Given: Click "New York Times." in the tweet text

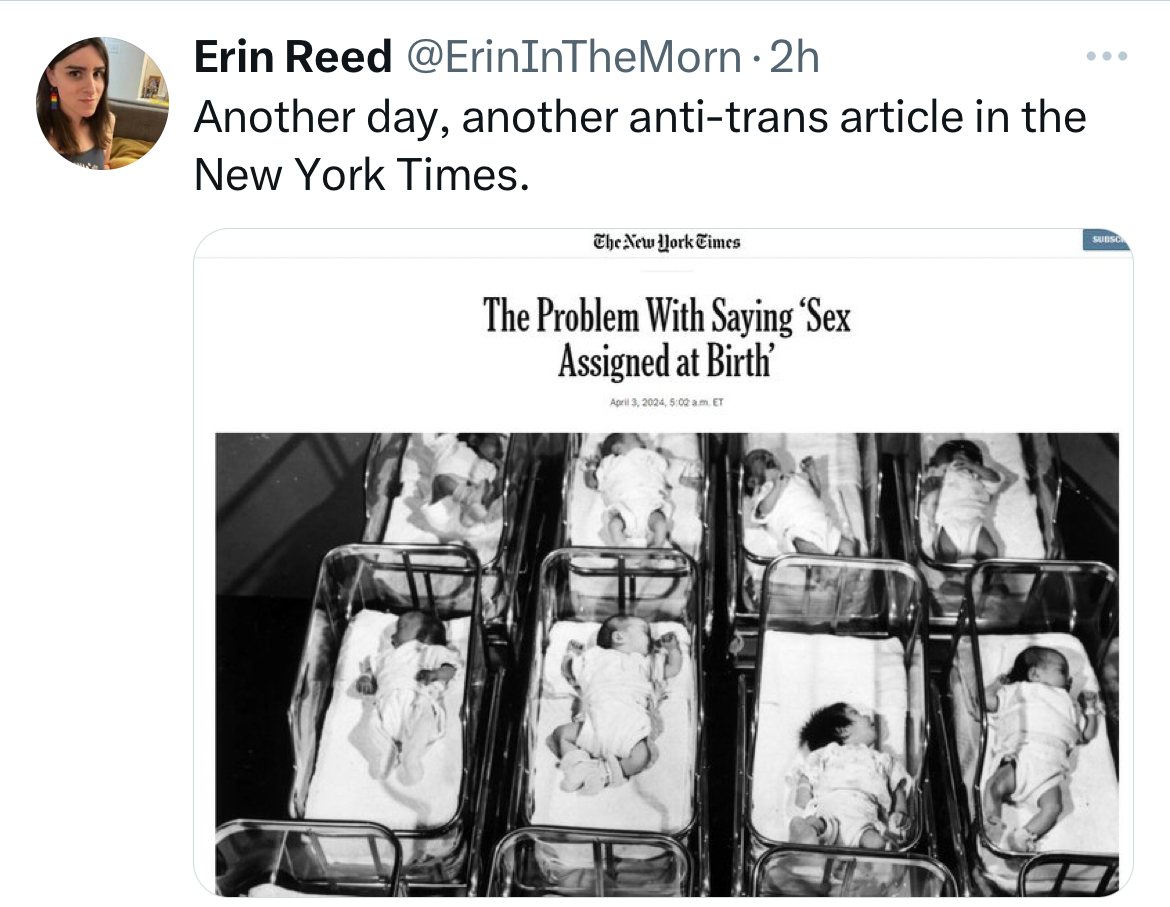Looking at the screenshot, I should (360, 175).
